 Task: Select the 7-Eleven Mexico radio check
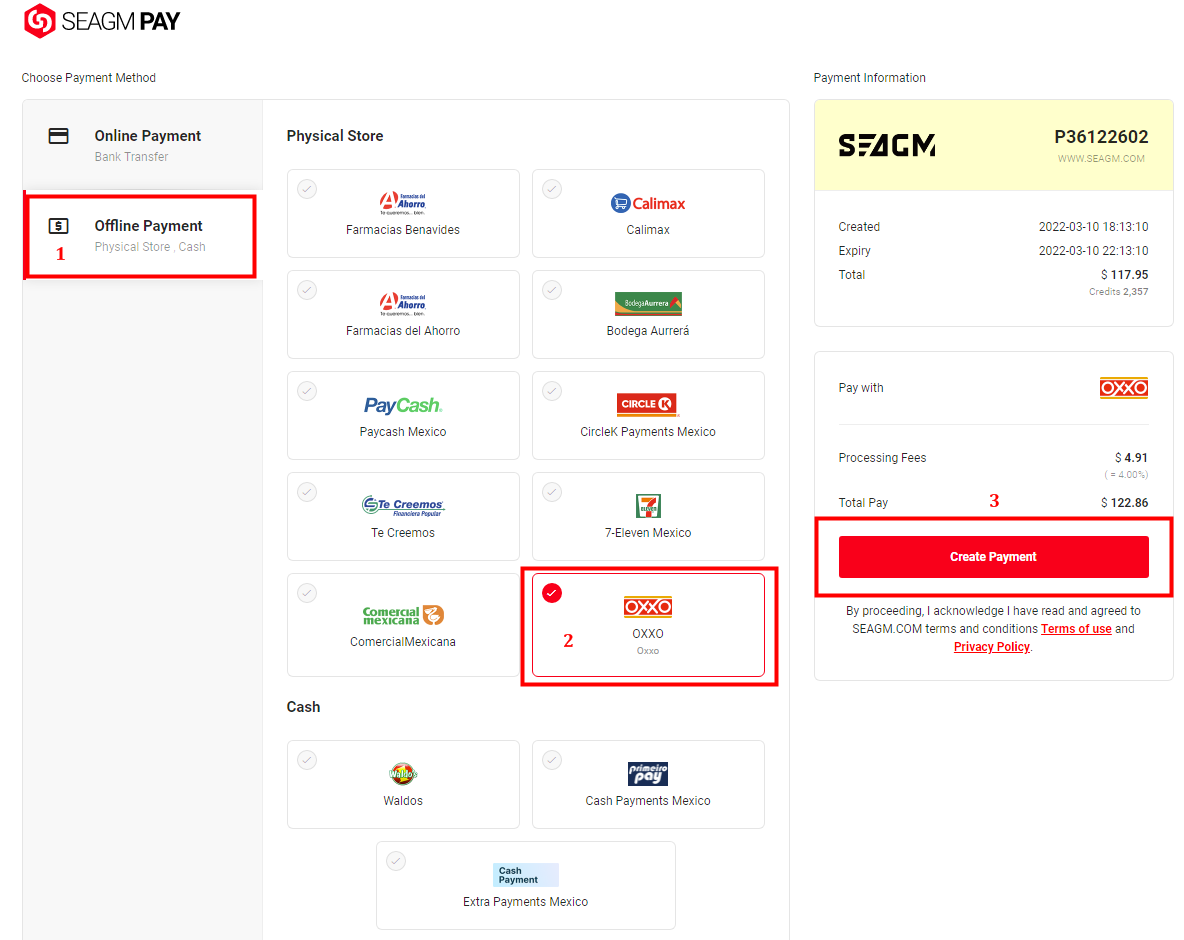(x=552, y=492)
